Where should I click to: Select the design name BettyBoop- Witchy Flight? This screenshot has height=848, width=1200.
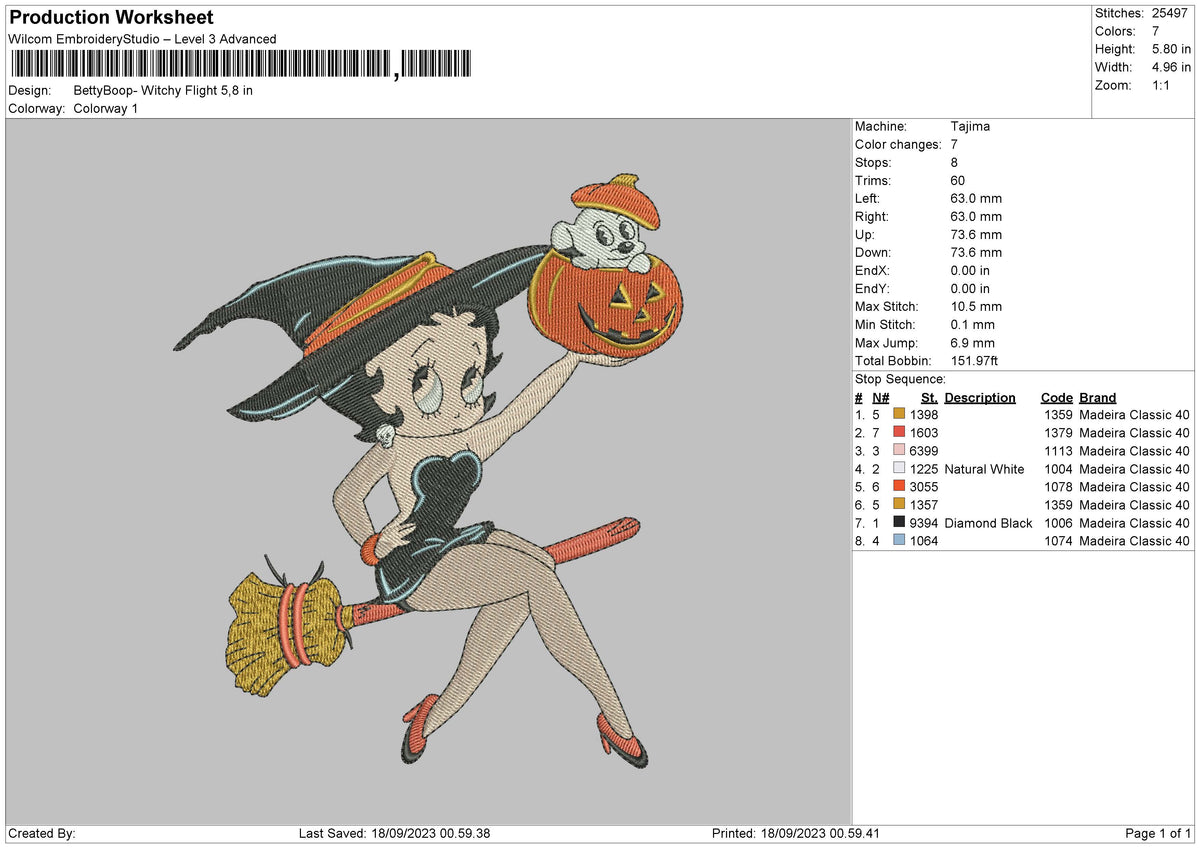(163, 90)
